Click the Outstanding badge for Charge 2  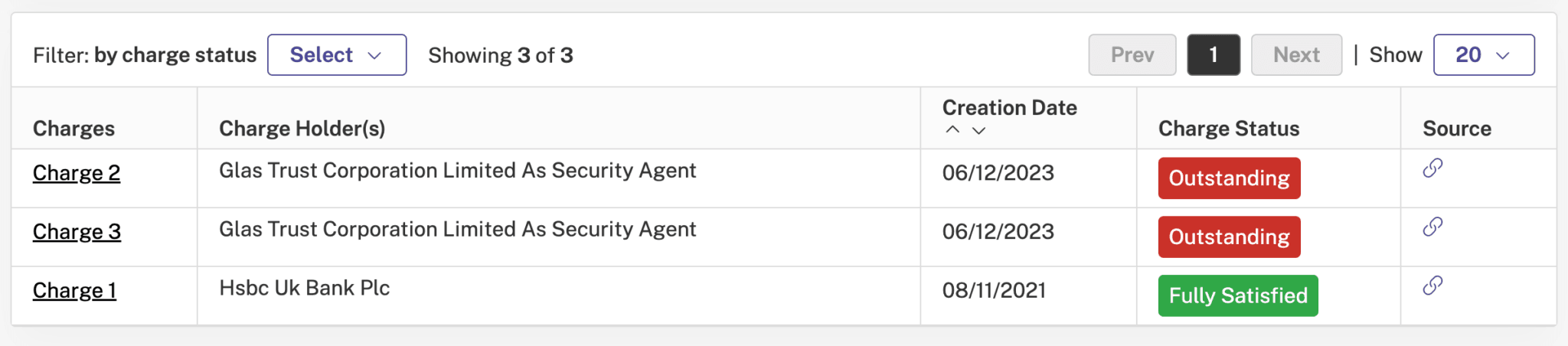pyautogui.click(x=1229, y=178)
